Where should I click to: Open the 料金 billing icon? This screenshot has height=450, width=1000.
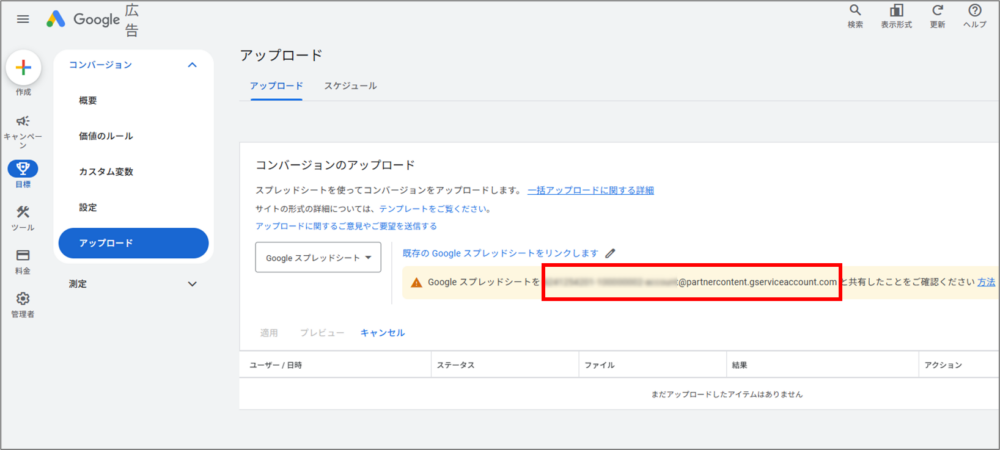tap(23, 256)
